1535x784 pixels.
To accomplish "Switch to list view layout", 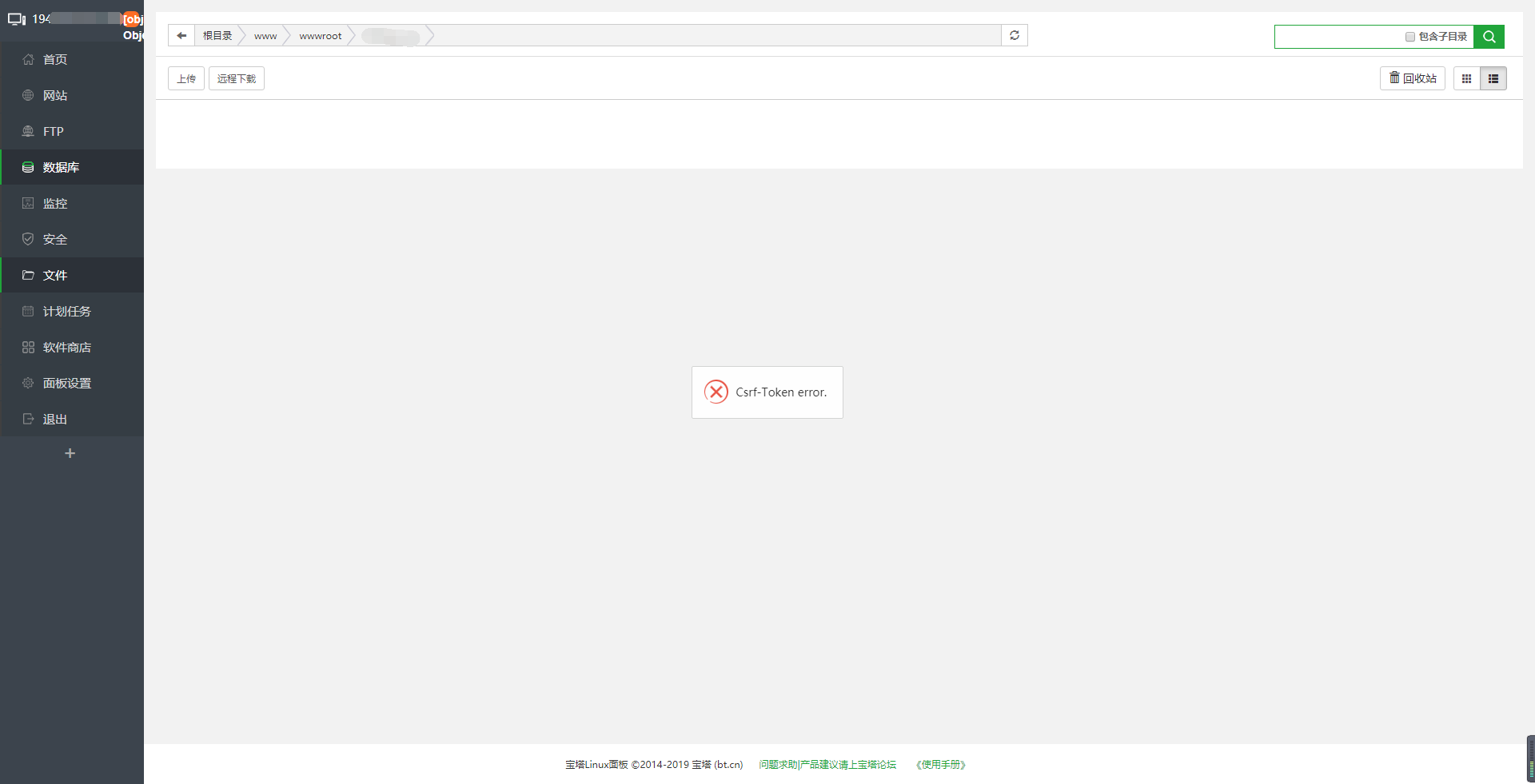I will point(1493,78).
